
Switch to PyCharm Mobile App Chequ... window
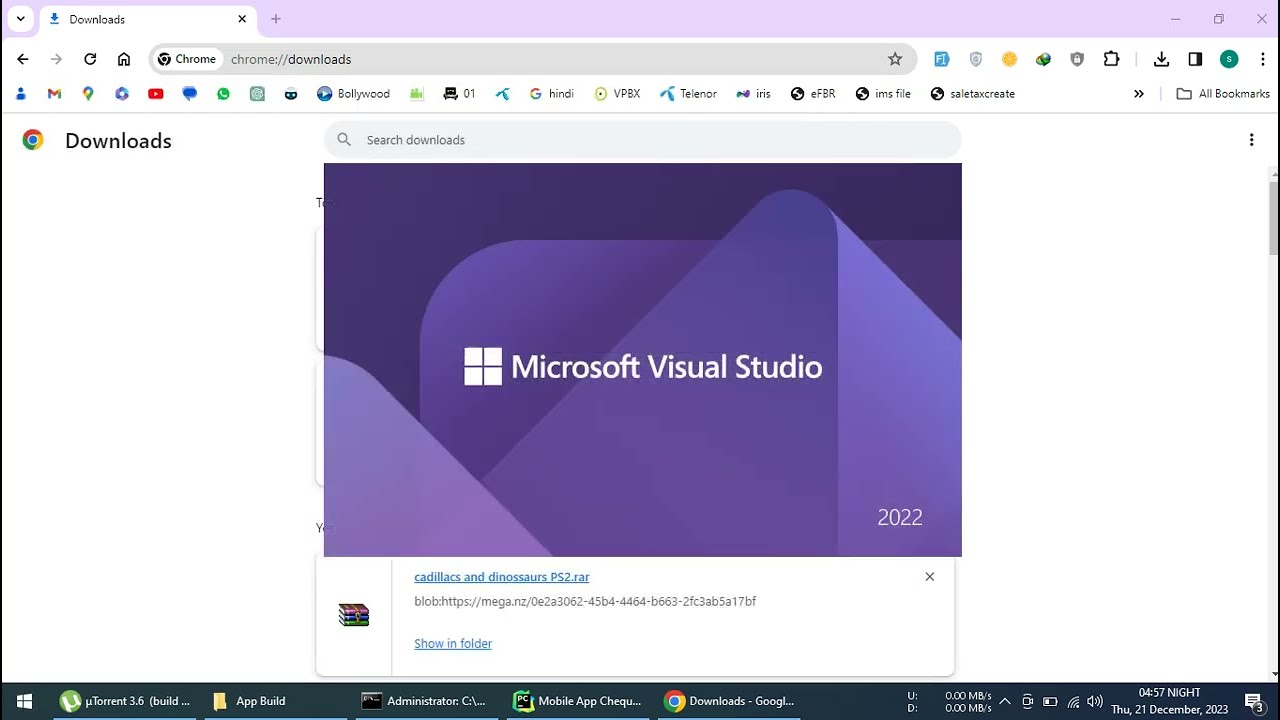[578, 701]
